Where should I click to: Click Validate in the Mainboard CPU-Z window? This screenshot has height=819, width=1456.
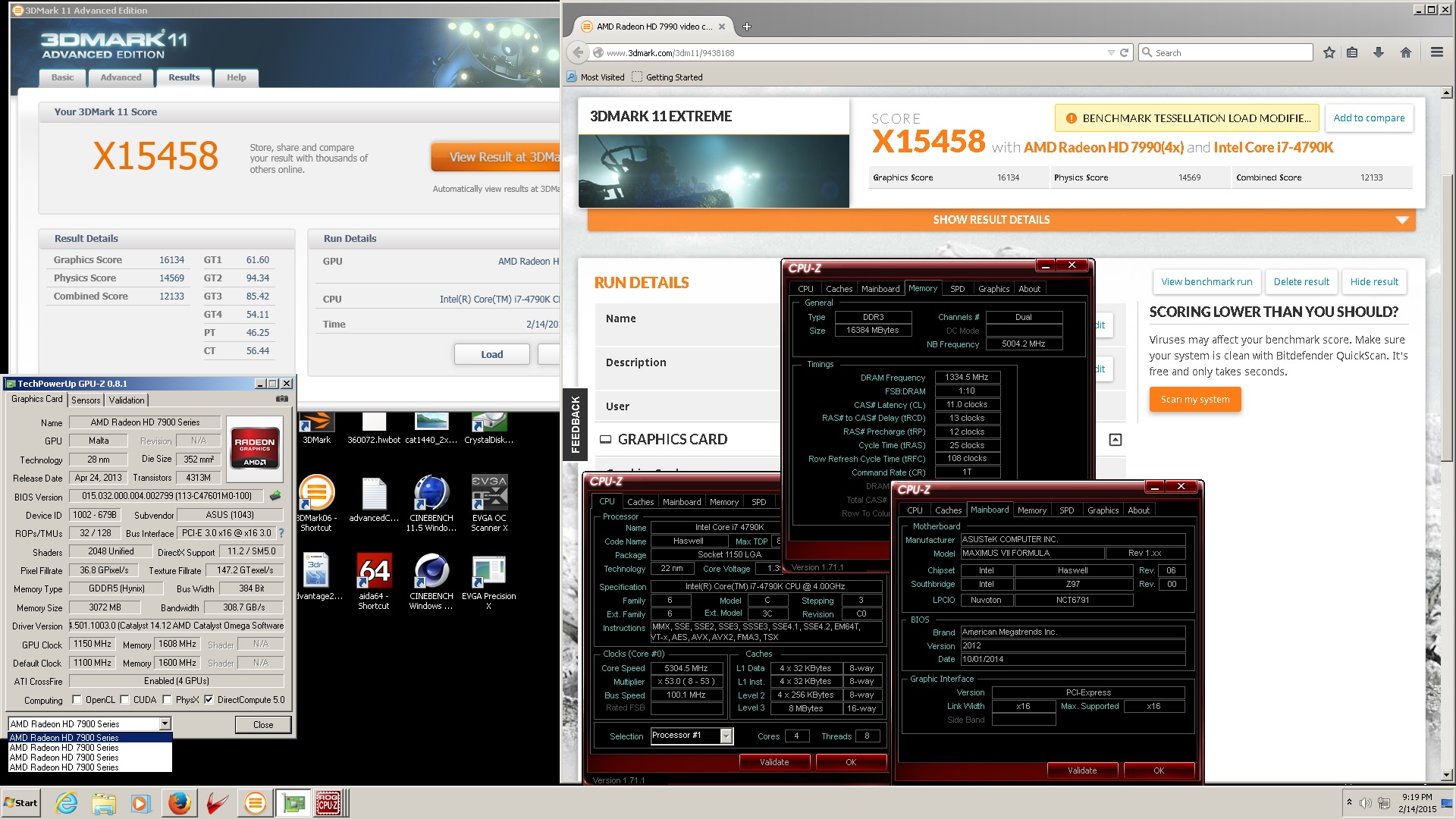(1082, 770)
